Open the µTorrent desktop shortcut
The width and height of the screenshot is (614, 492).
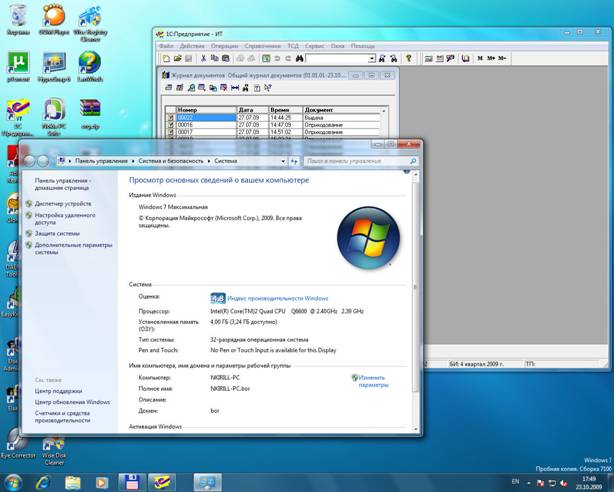pyautogui.click(x=18, y=67)
